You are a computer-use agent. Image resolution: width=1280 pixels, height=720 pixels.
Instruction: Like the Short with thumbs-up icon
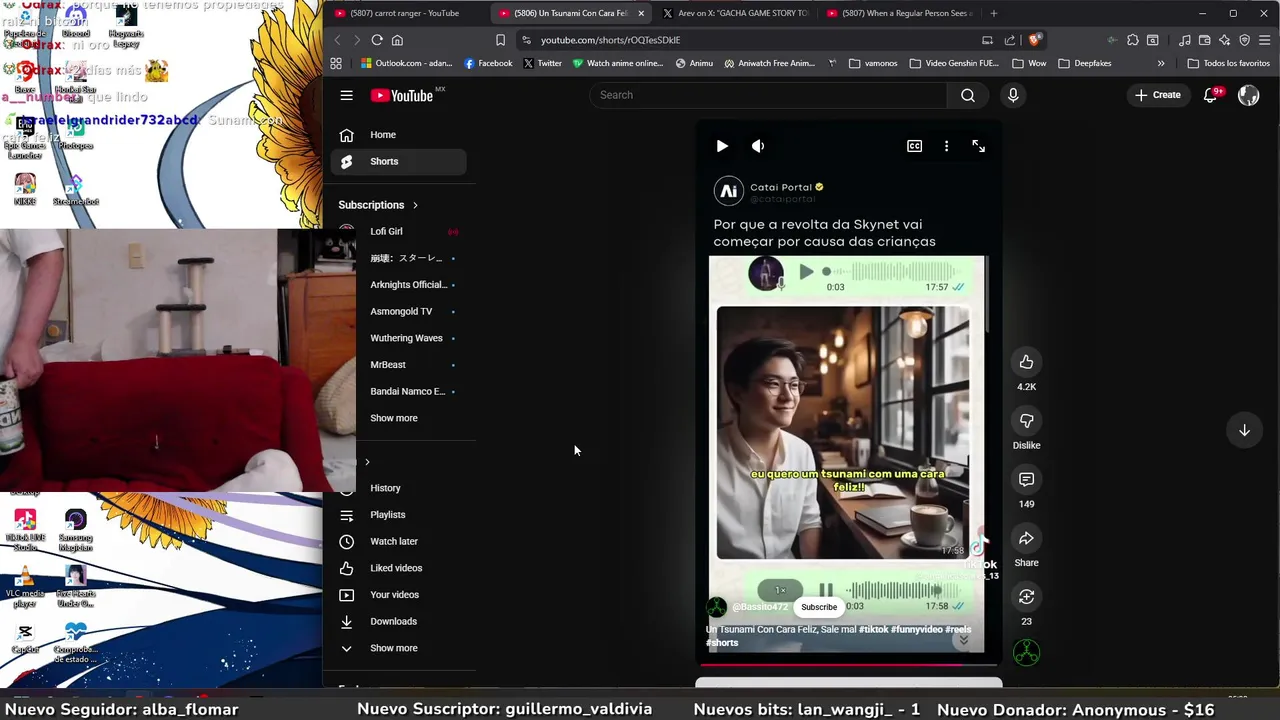[1026, 362]
